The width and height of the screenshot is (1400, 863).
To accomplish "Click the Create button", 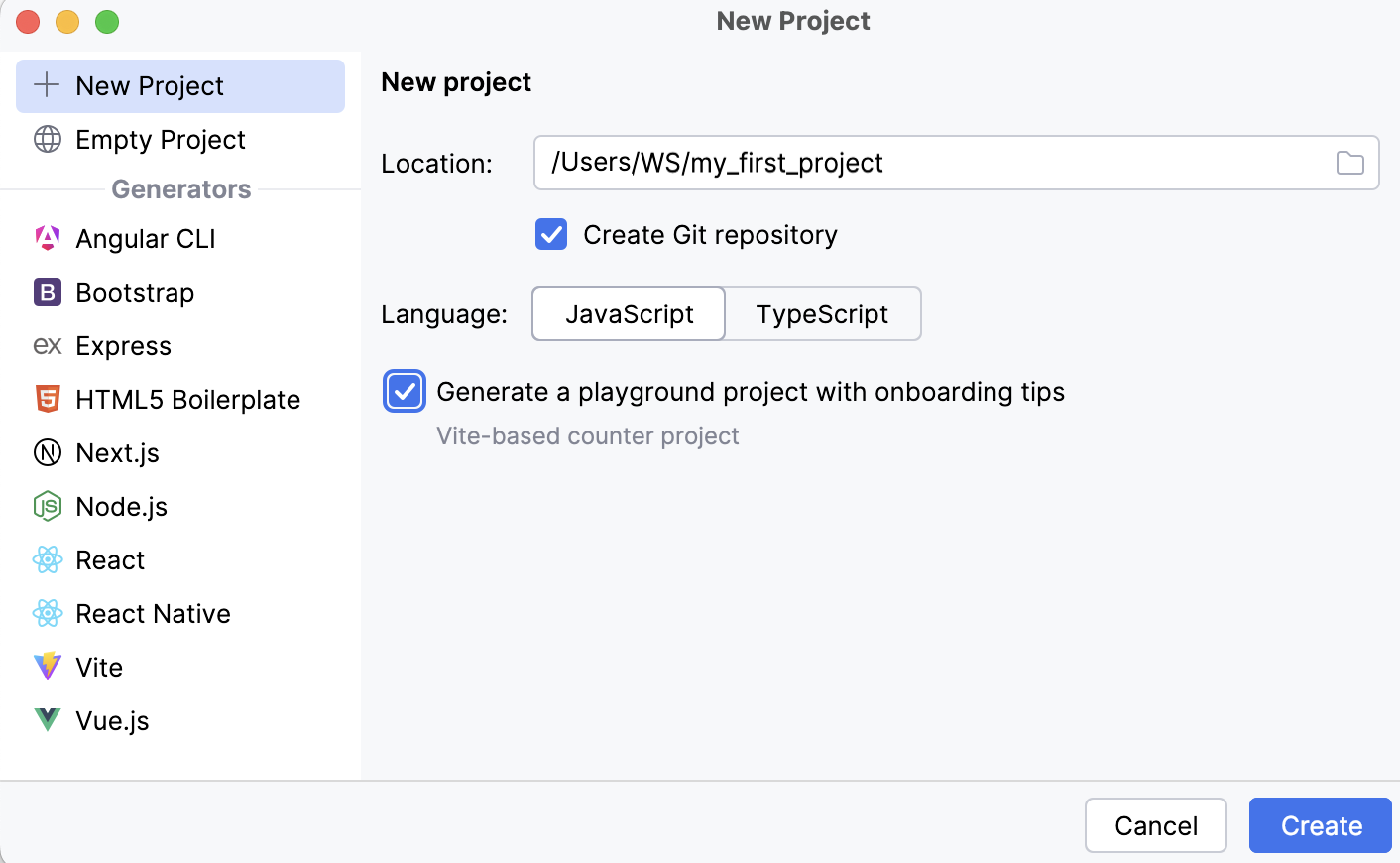I will pyautogui.click(x=1320, y=825).
